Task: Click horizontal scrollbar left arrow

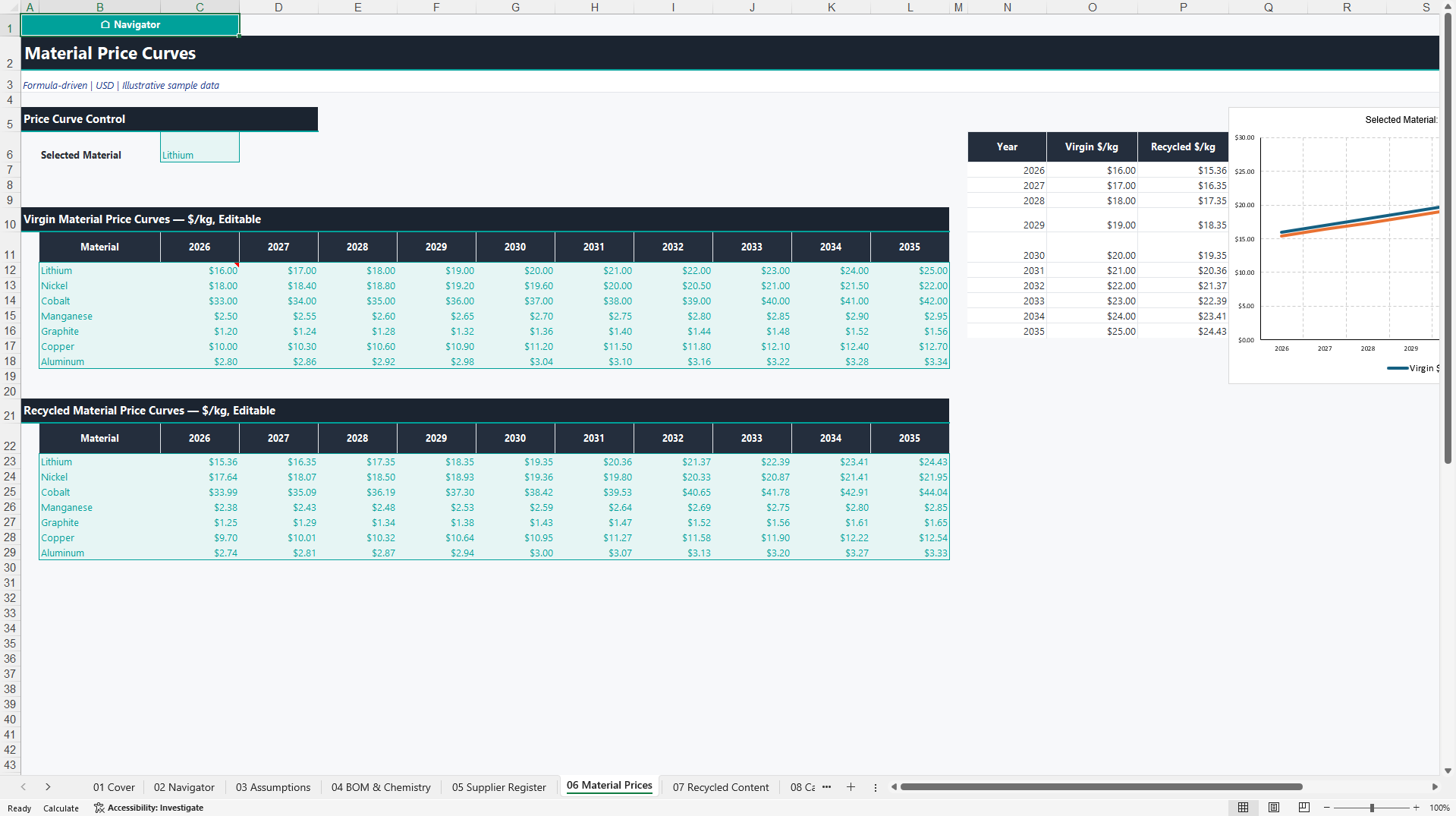Action: pos(894,787)
